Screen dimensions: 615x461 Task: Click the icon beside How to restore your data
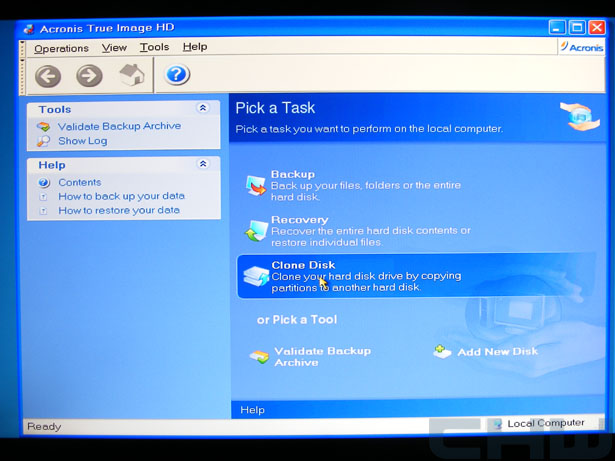[44, 211]
